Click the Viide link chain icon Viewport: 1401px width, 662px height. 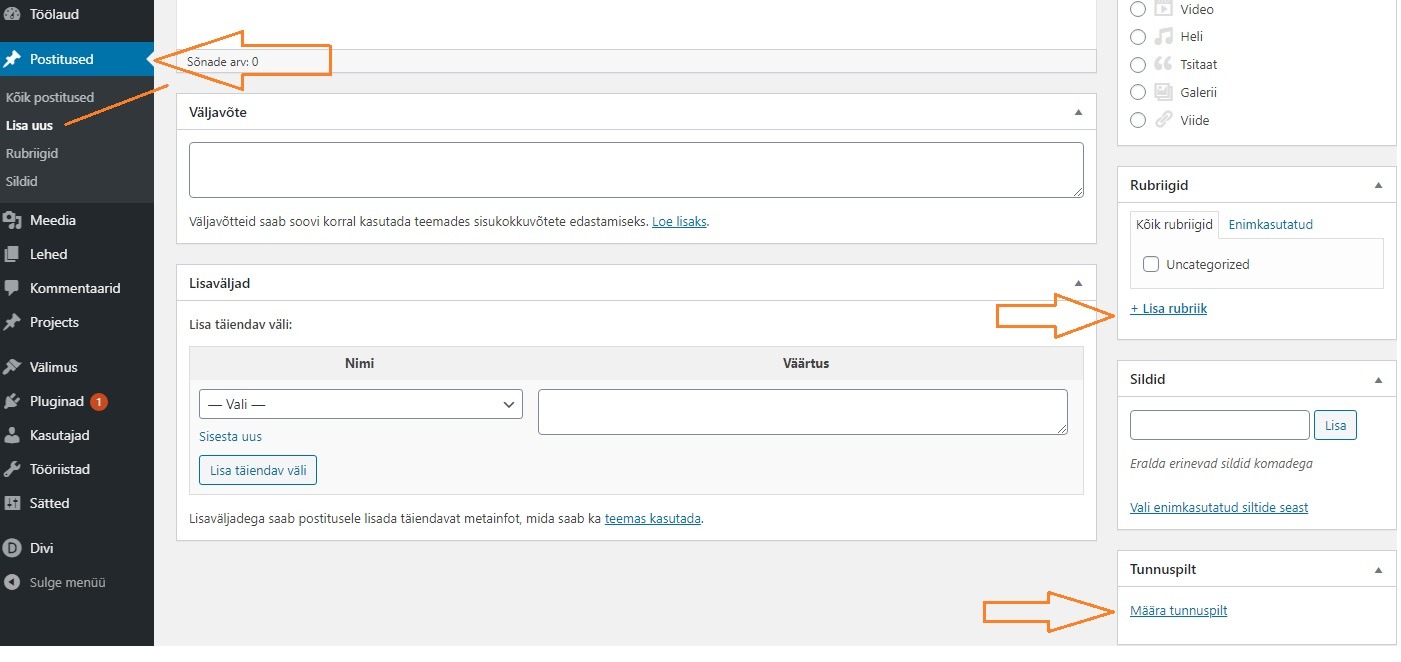tap(1163, 120)
